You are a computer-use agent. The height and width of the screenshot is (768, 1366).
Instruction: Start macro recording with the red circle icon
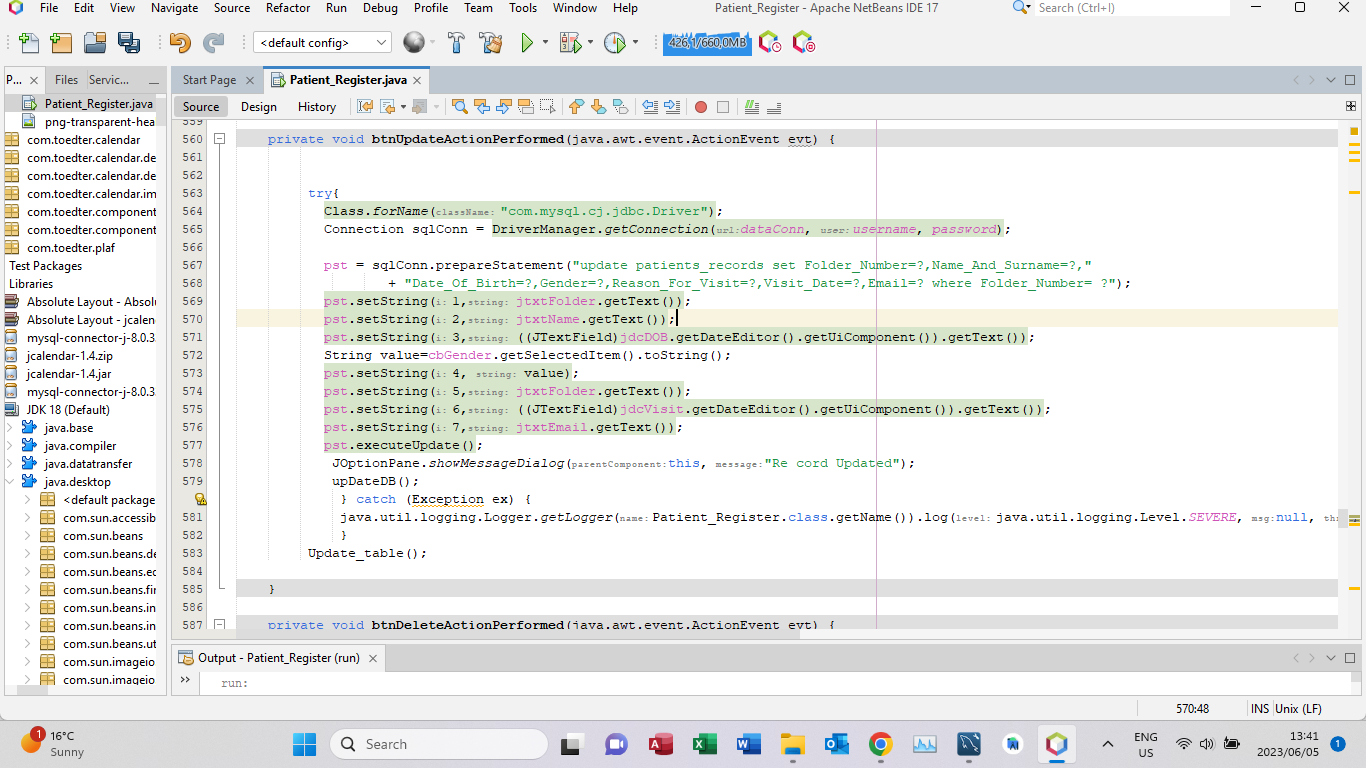pyautogui.click(x=700, y=107)
